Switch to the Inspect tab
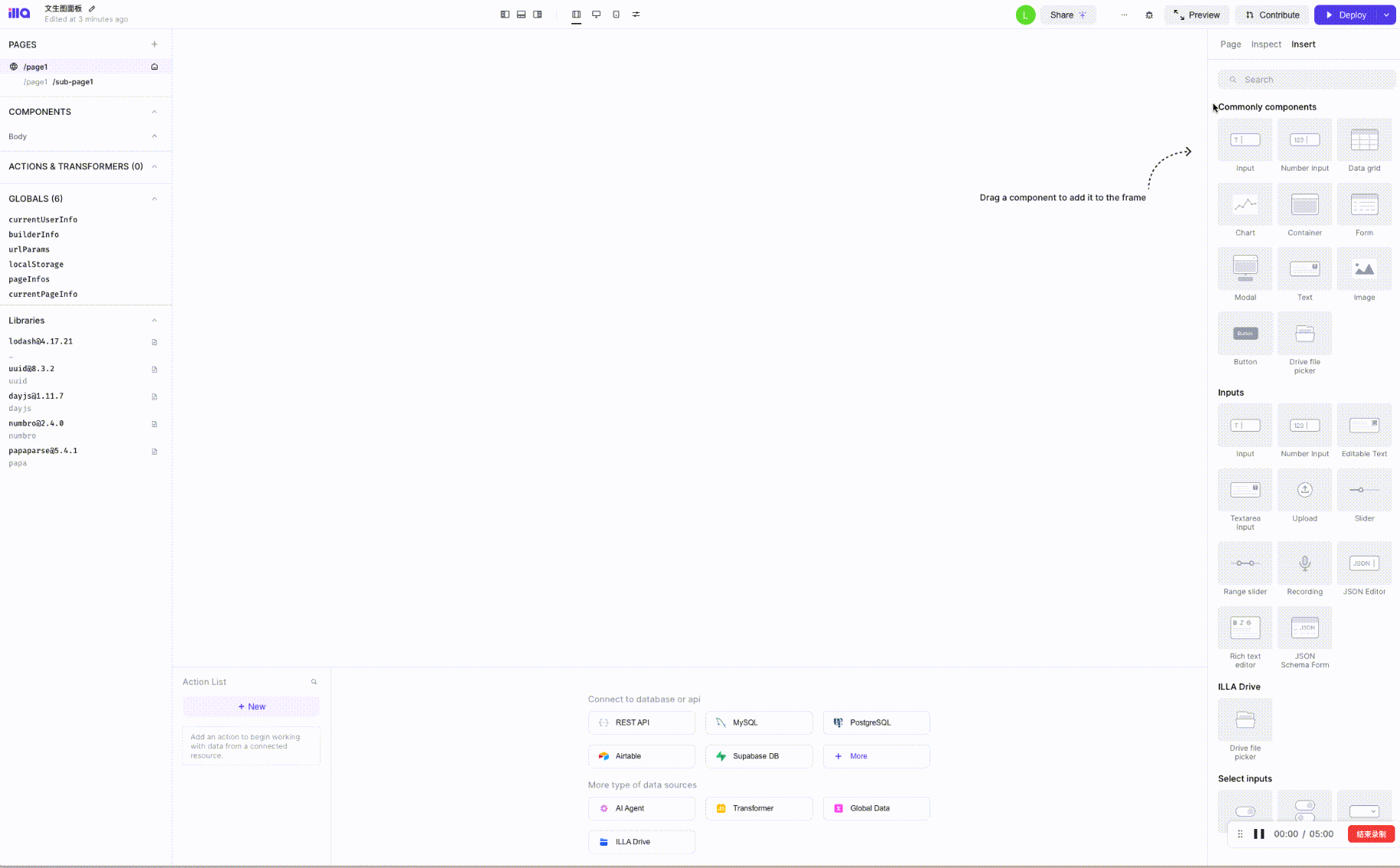The image size is (1400, 868). (x=1266, y=44)
